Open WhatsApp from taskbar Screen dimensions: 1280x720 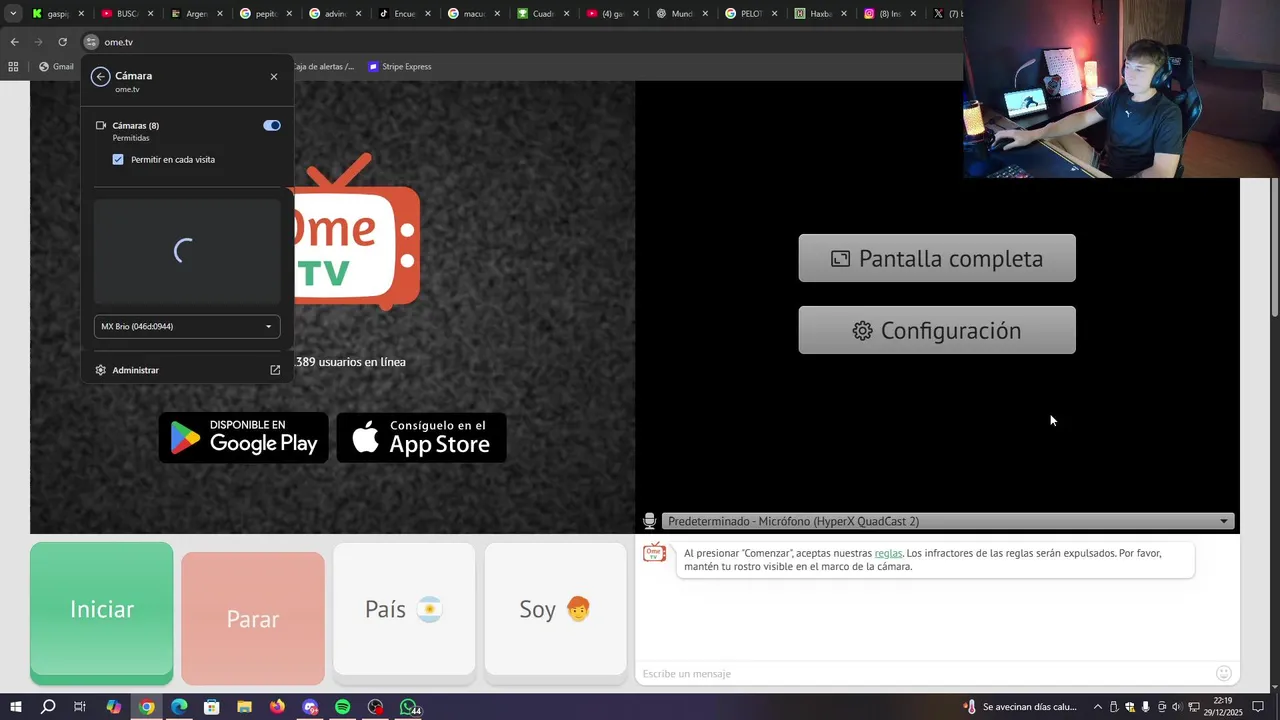click(409, 707)
